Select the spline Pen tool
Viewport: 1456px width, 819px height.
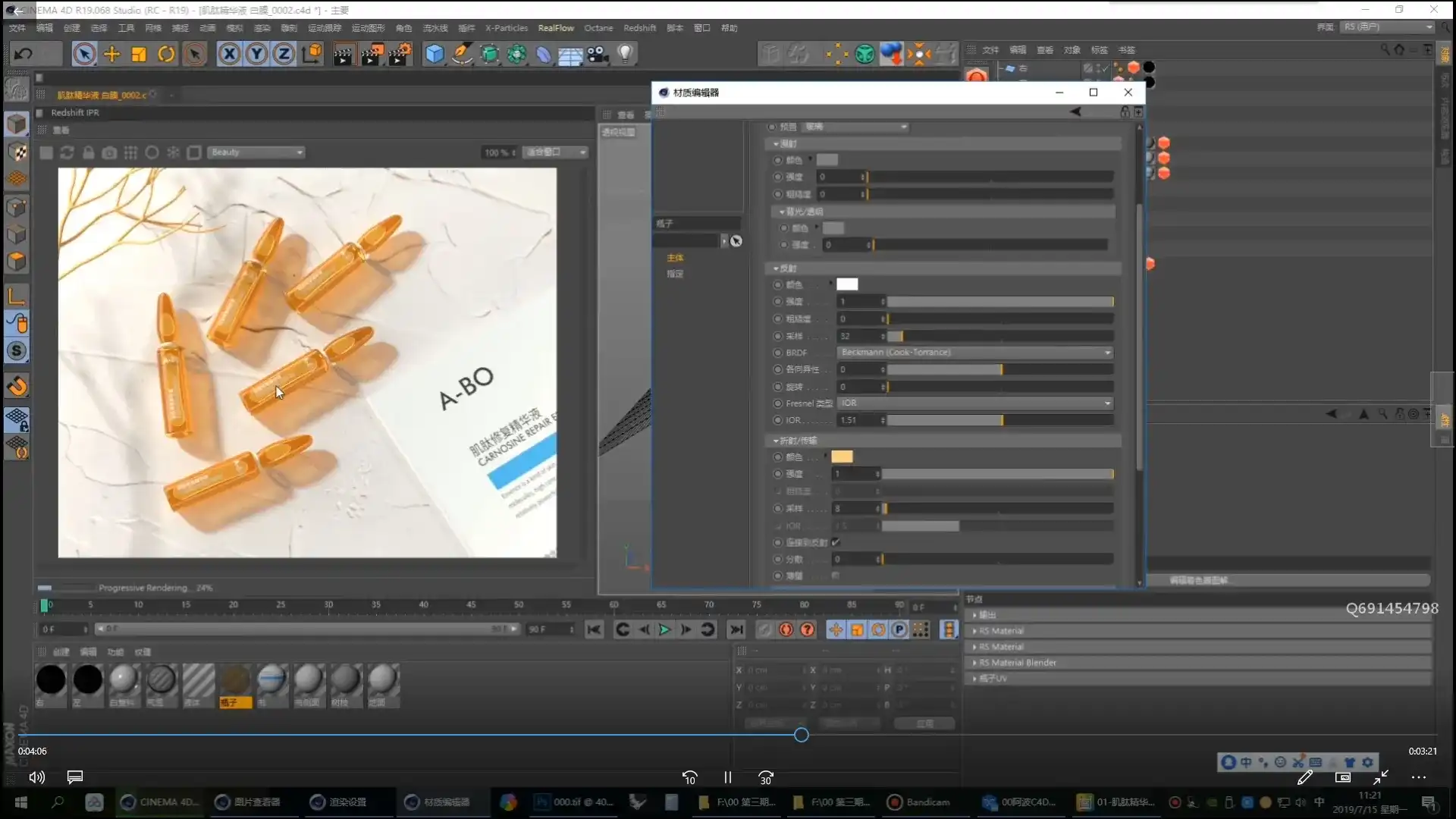point(462,54)
